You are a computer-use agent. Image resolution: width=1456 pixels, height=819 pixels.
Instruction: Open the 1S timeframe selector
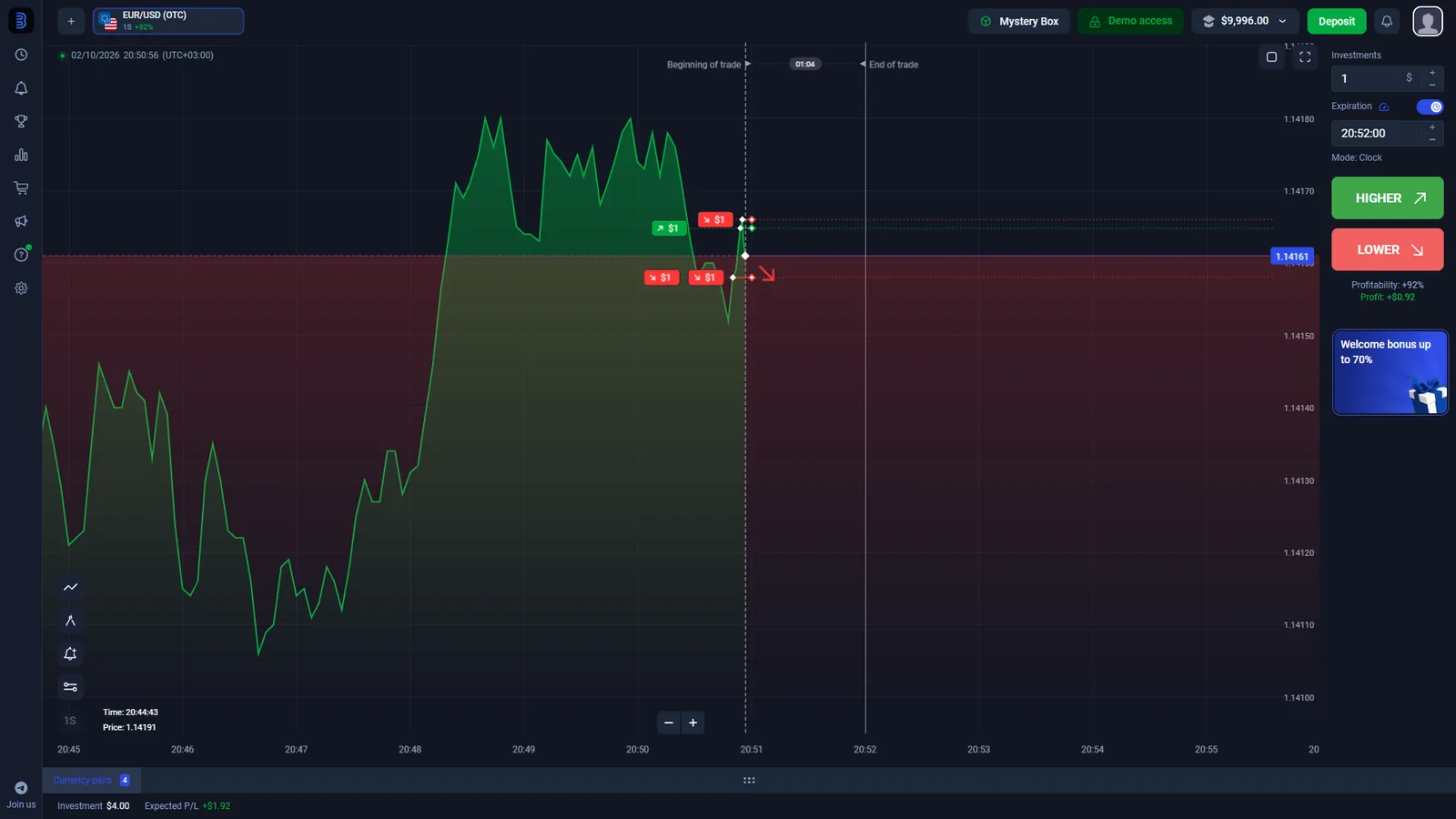70,721
